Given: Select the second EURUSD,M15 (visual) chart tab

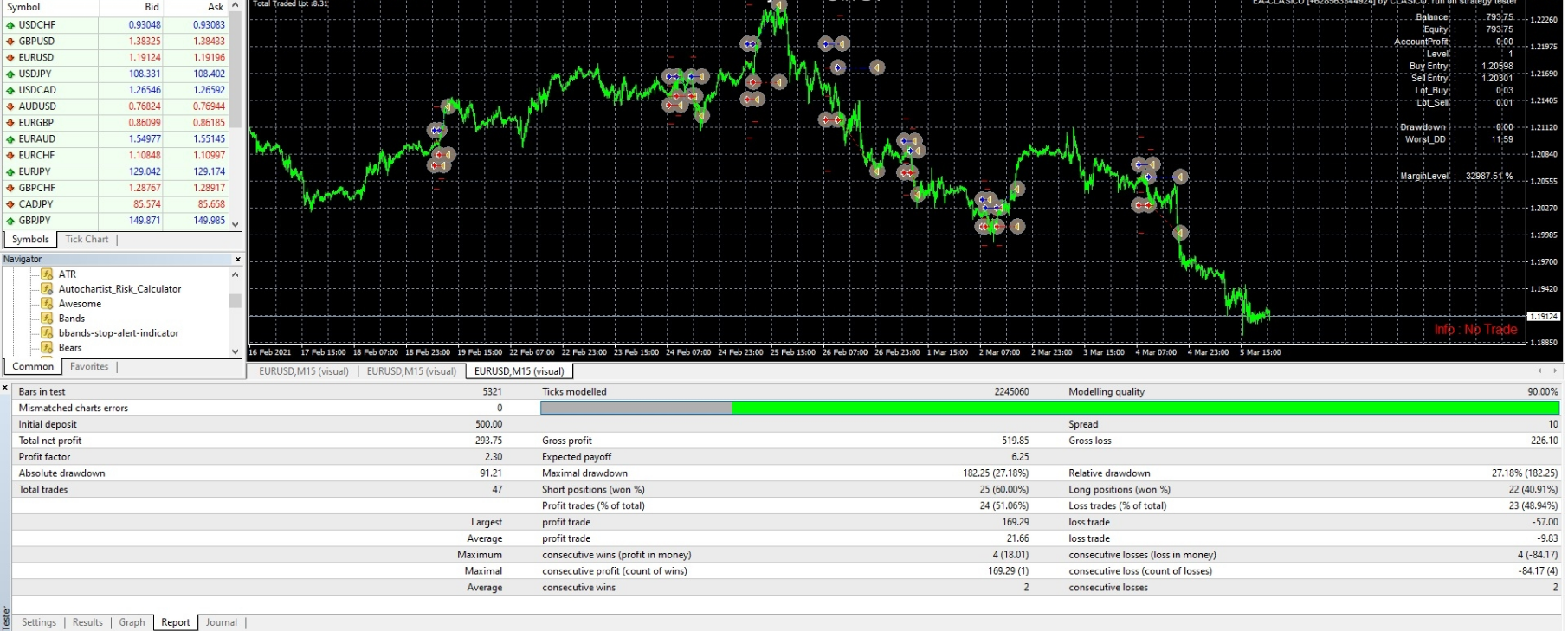Looking at the screenshot, I should (x=411, y=371).
